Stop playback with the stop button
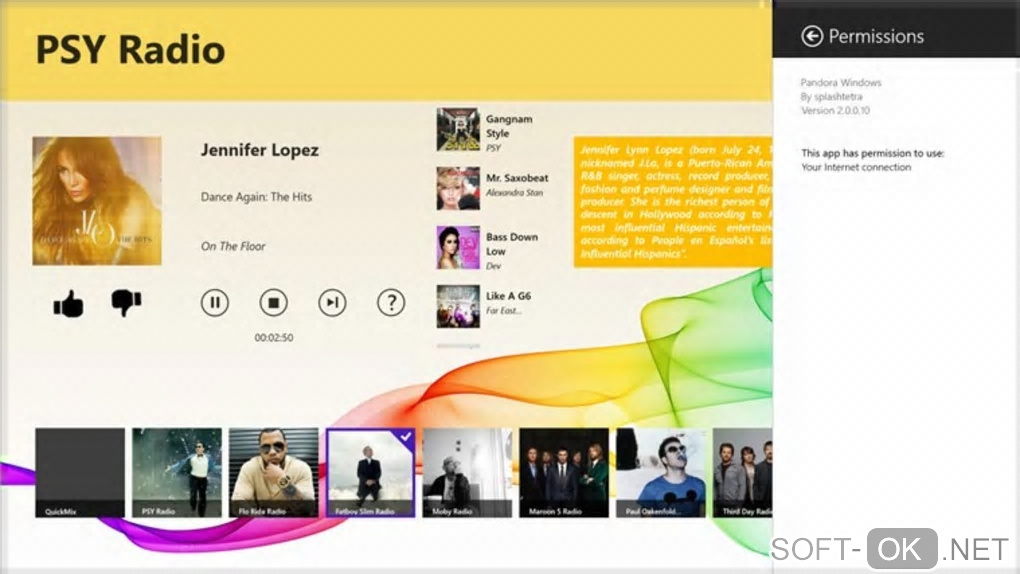The height and width of the screenshot is (574, 1020). 273,303
